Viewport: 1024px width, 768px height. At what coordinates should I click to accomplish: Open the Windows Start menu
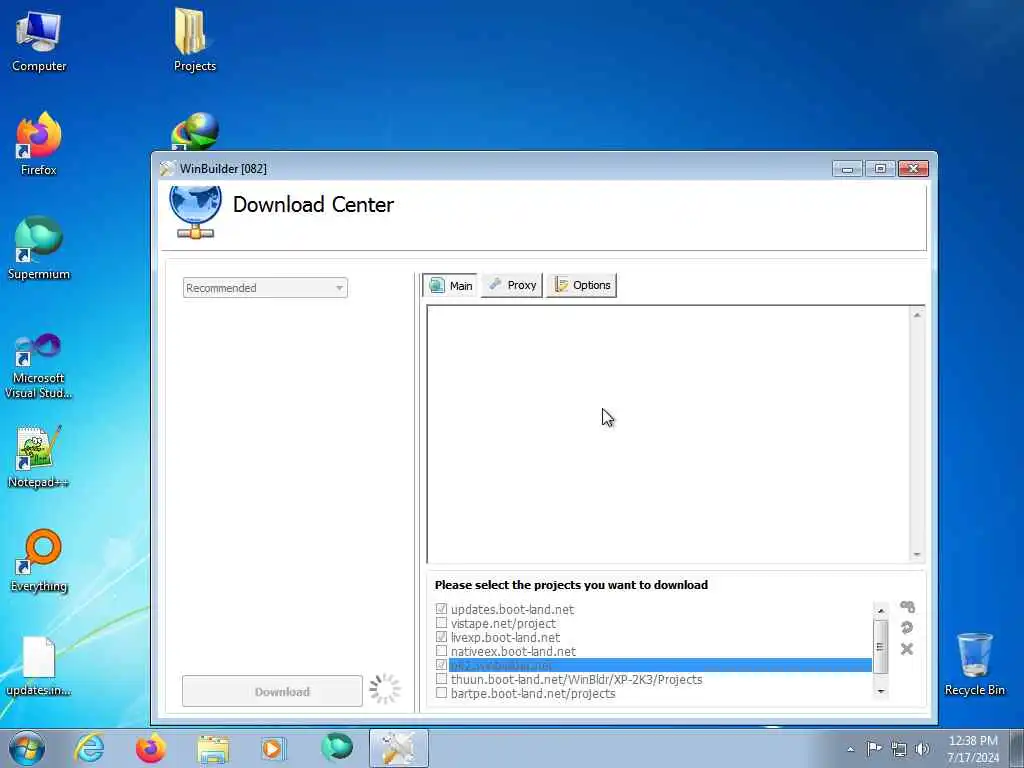pos(27,748)
